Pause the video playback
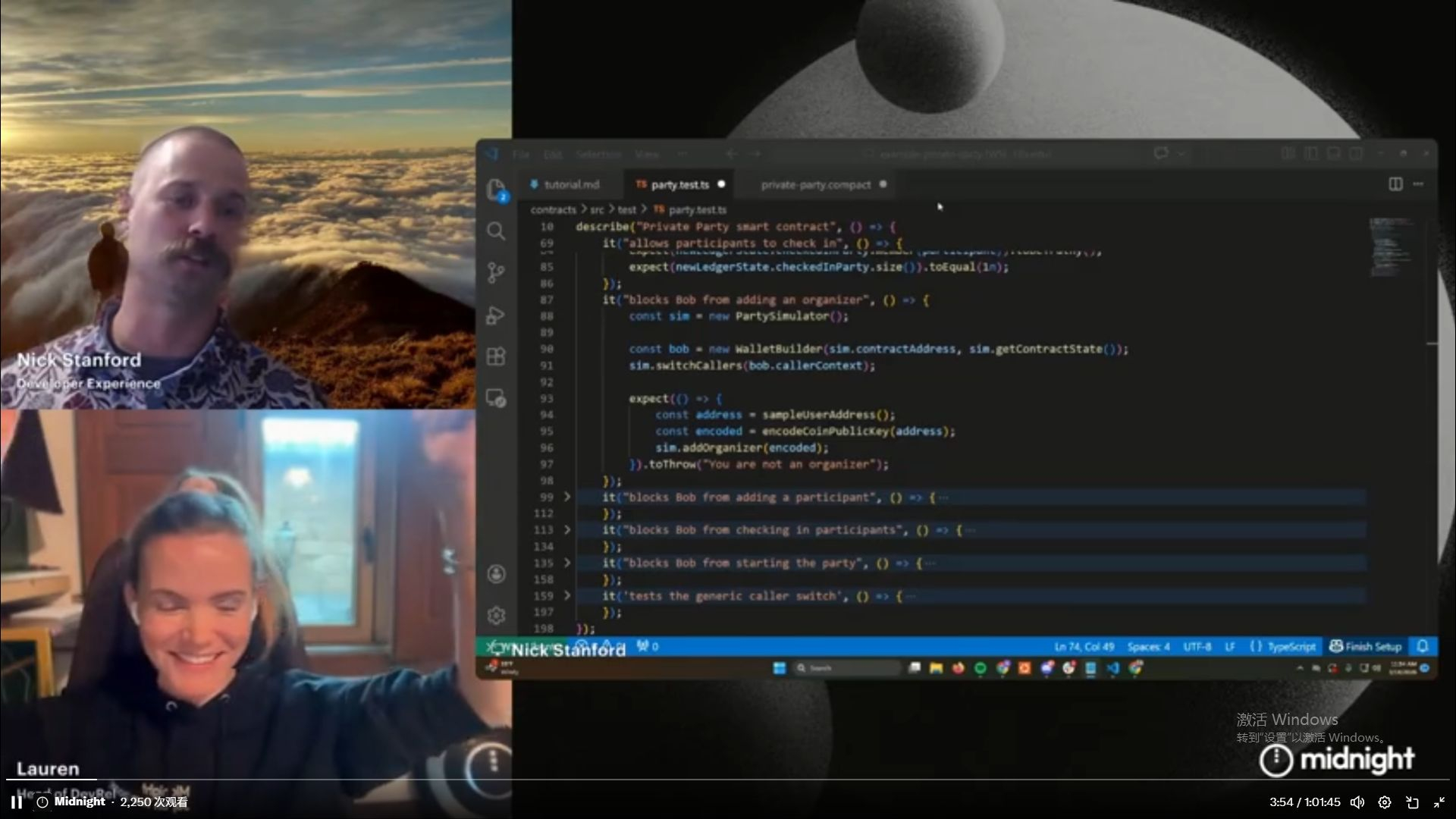1456x819 pixels. tap(16, 802)
